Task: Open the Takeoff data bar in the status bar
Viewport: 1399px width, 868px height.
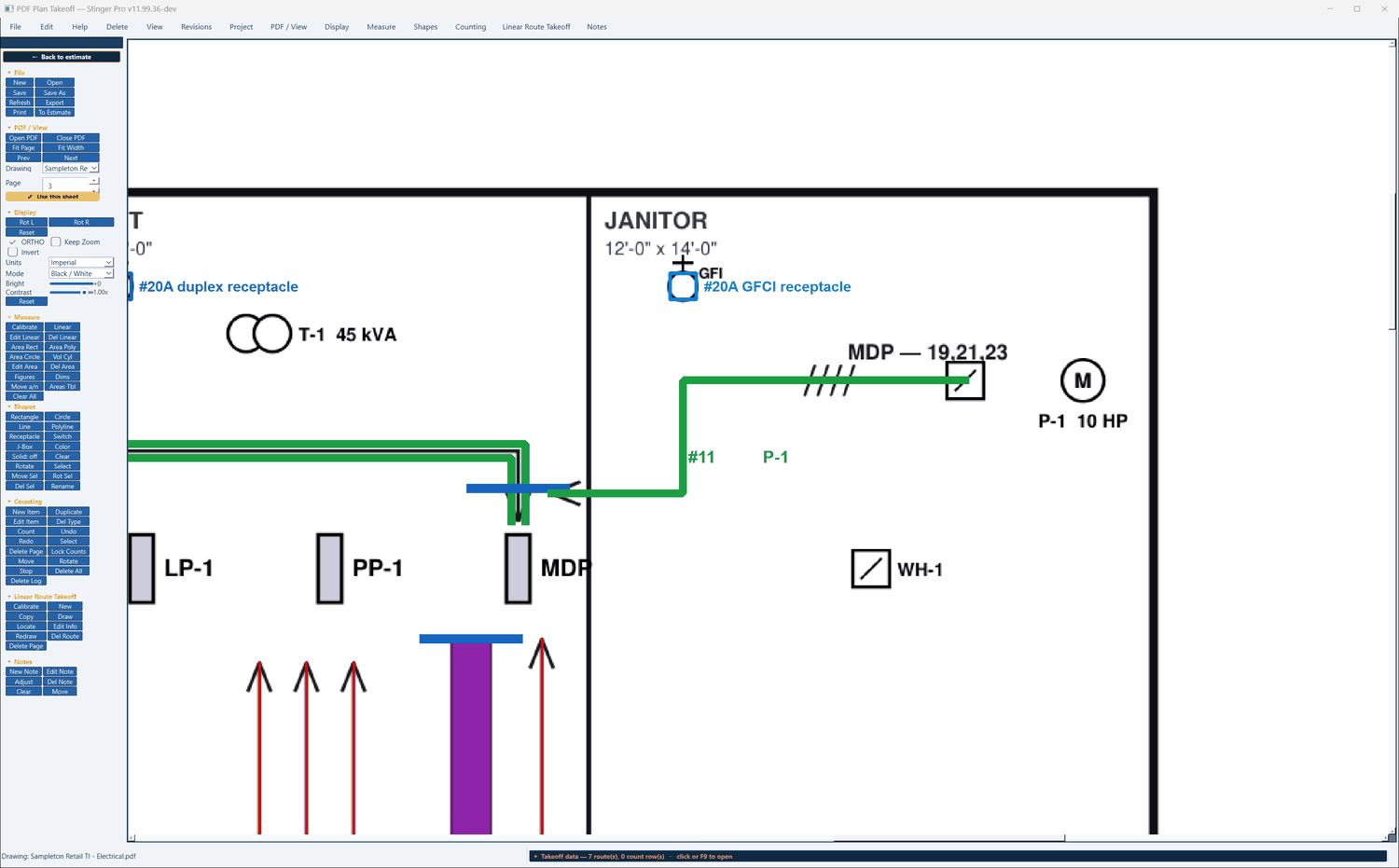Action: [958, 856]
